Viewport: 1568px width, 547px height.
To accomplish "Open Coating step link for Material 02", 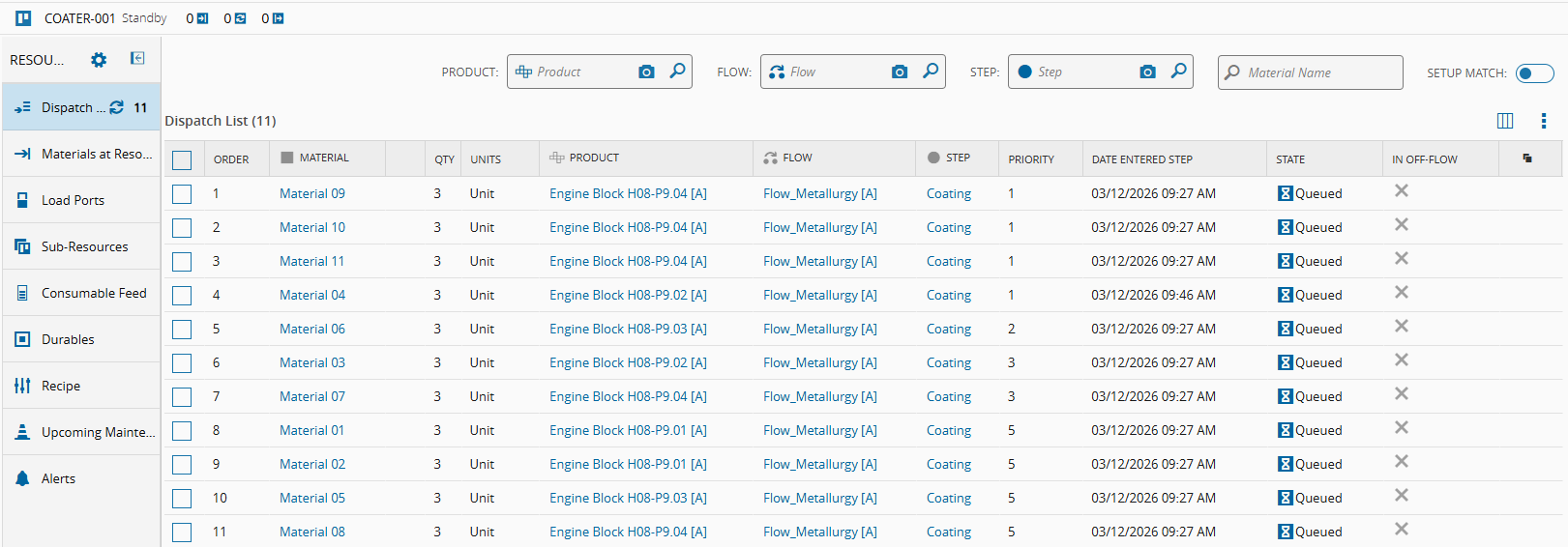I will point(949,464).
